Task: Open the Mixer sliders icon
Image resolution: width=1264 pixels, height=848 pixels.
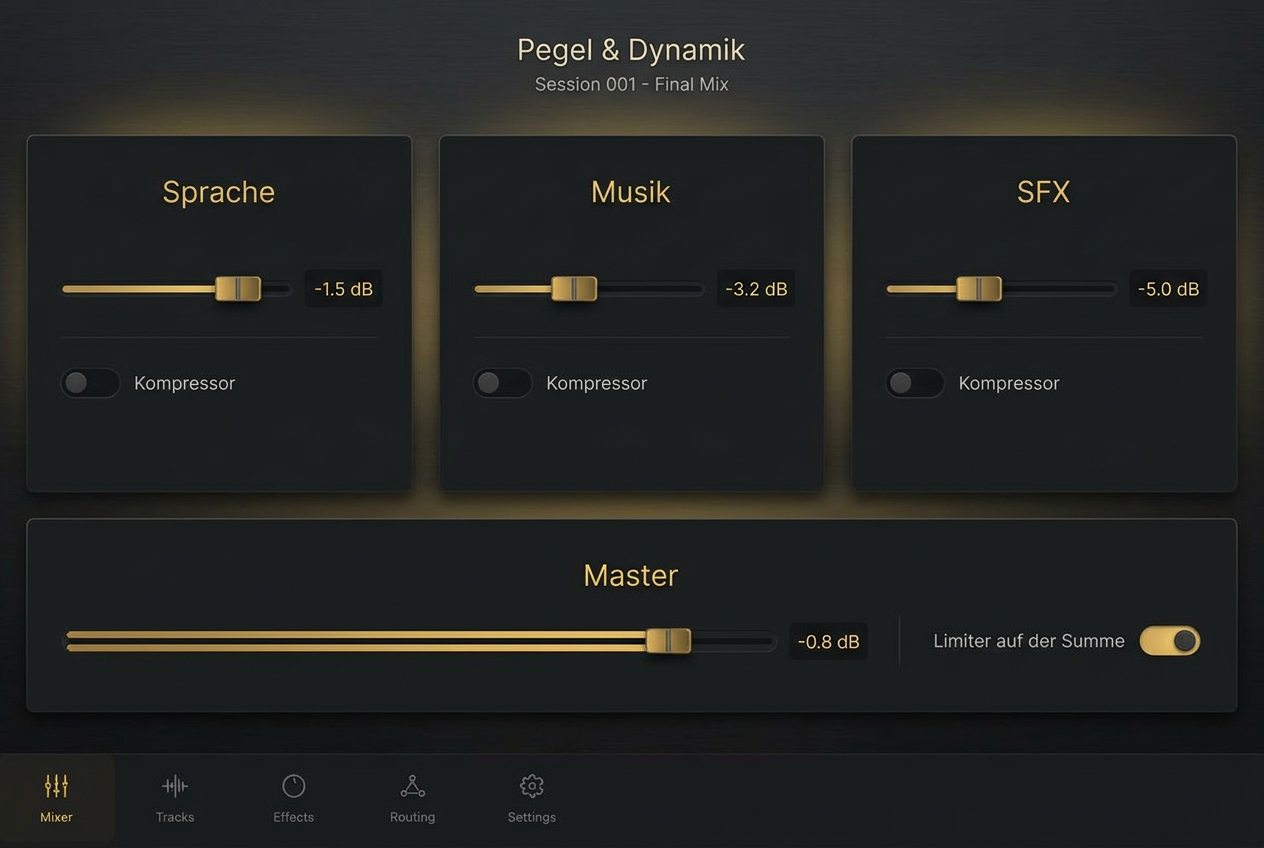Action: tap(56, 786)
